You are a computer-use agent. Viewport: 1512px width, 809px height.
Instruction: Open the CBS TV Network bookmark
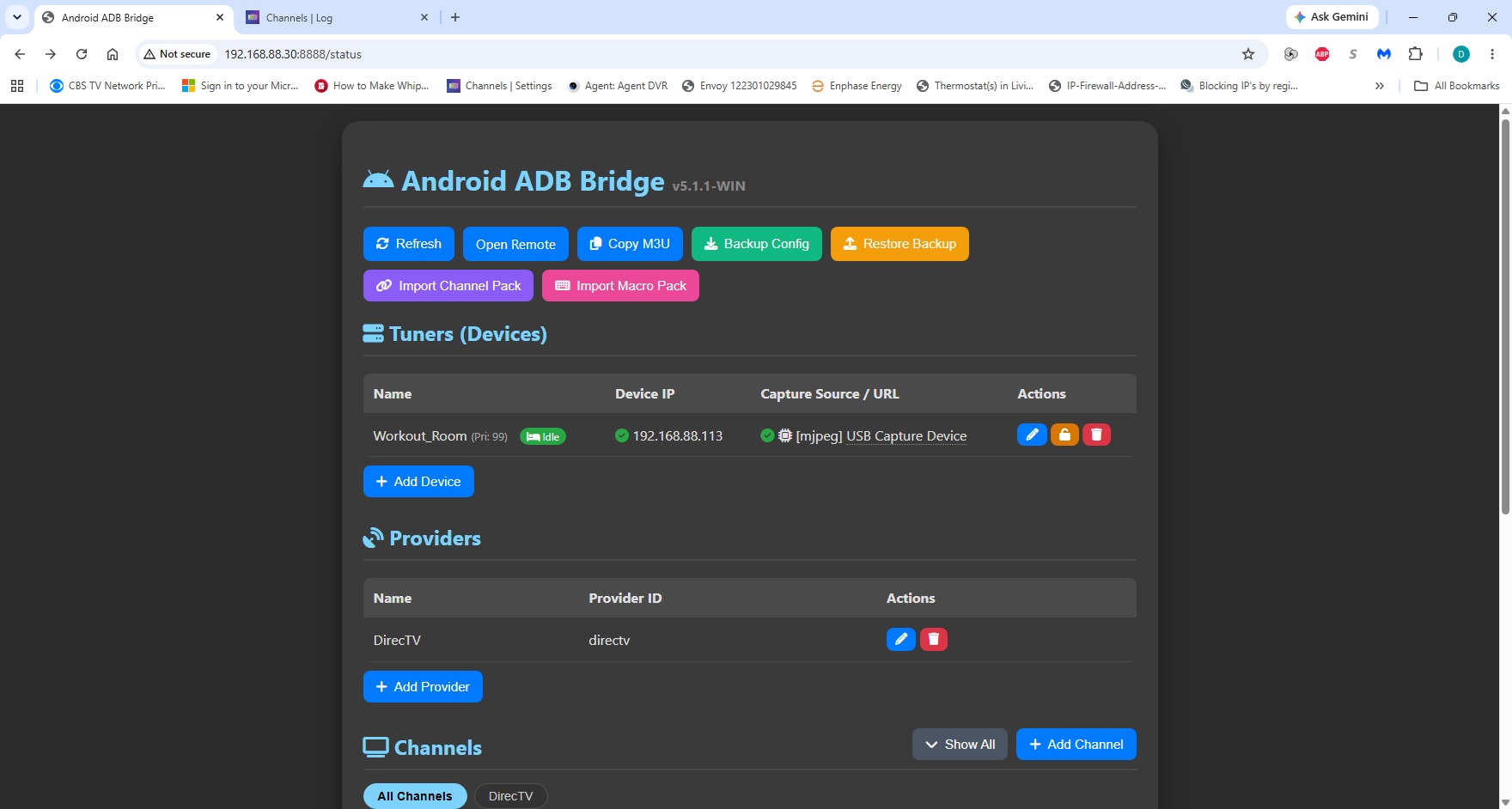[107, 86]
